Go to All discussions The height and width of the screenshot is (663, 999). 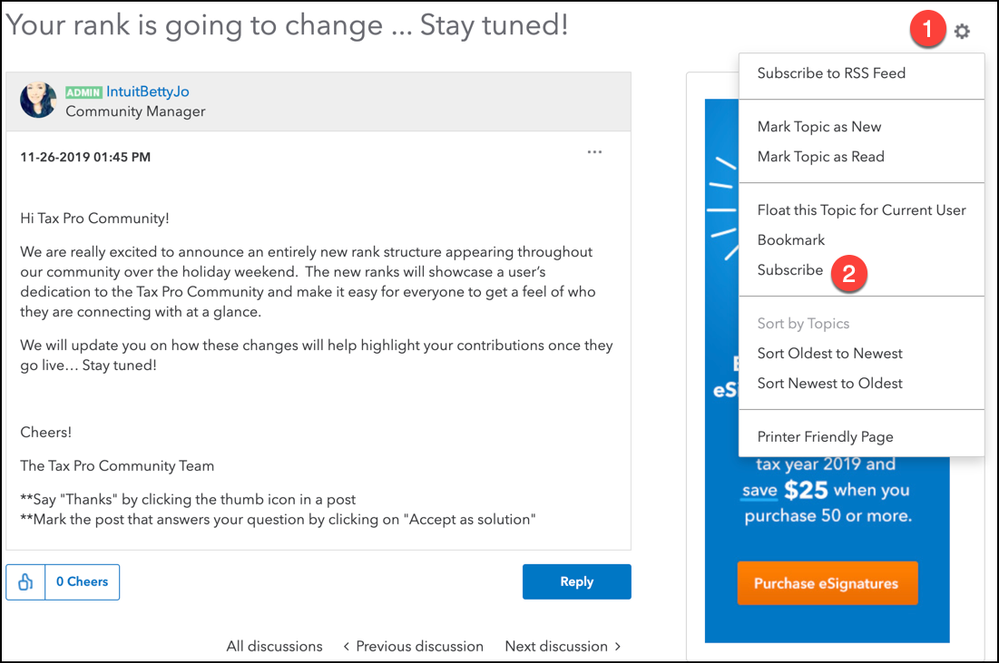coord(274,646)
